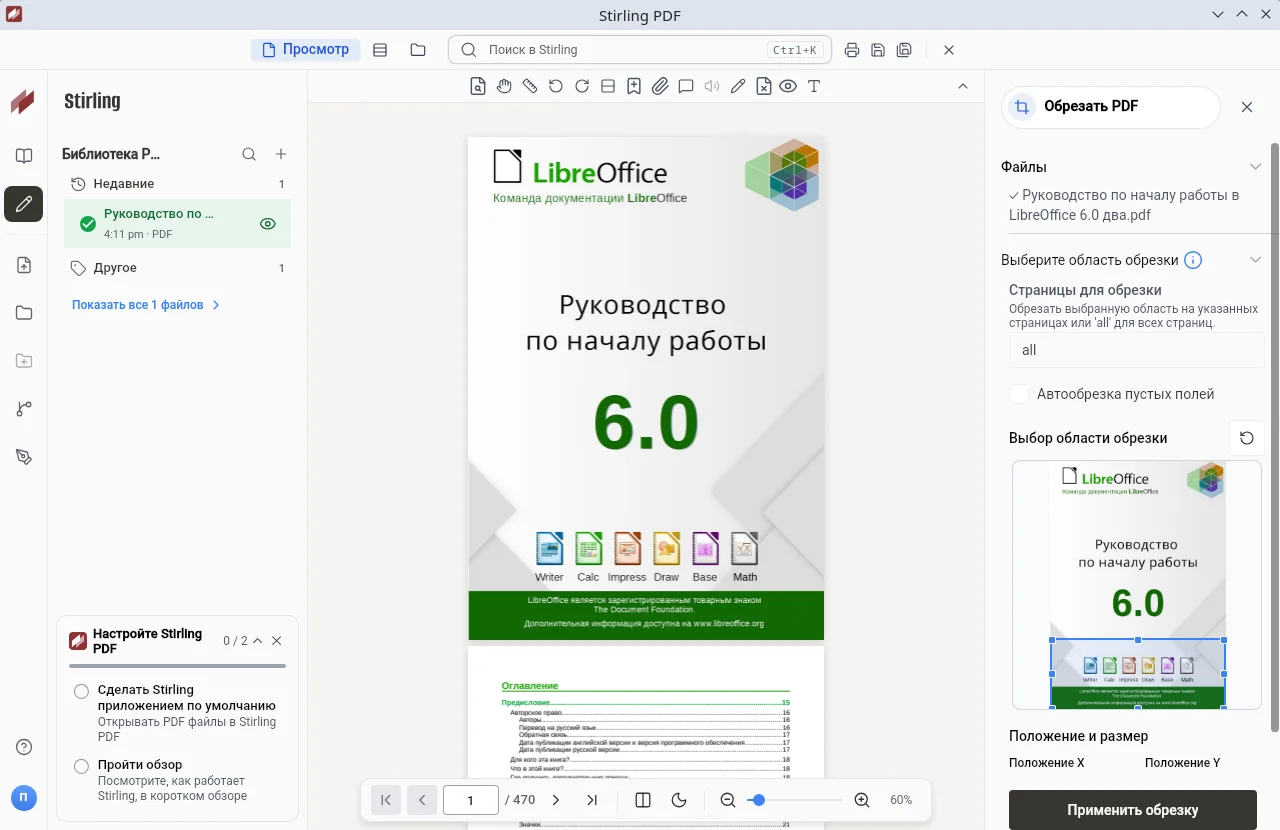Click the Поиск в Stirling search field
The height and width of the screenshot is (830, 1280).
(640, 50)
